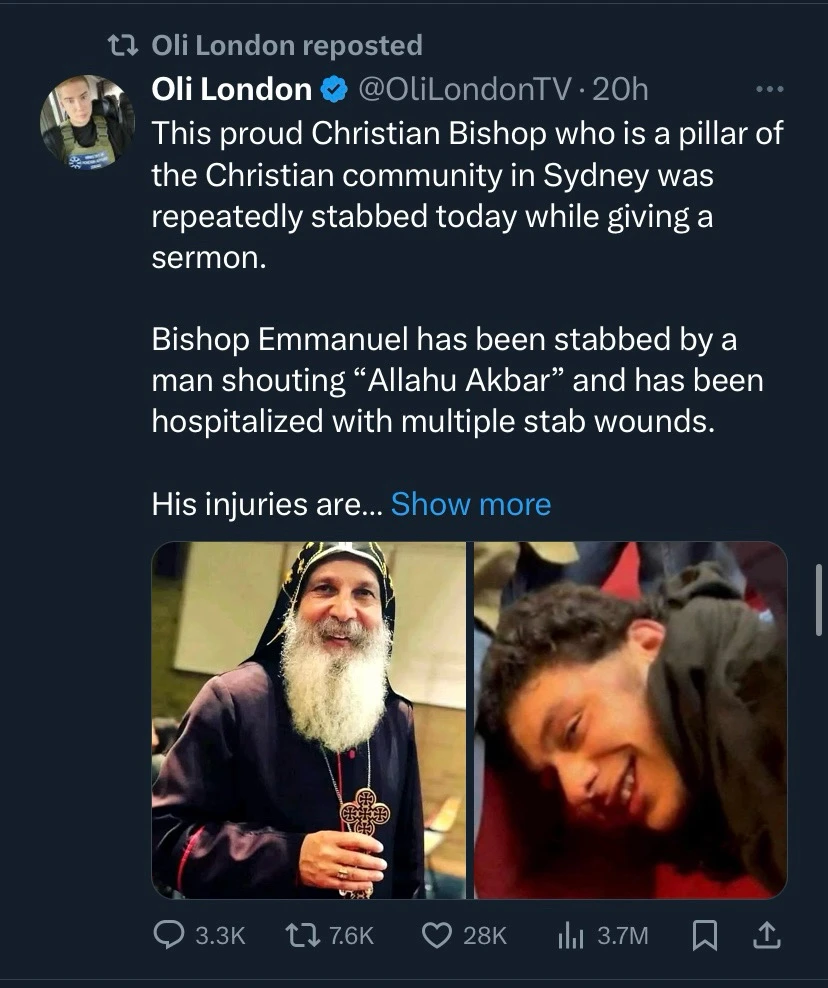Visit the @OliLondonTV handle
The height and width of the screenshot is (988, 828).
[x=466, y=89]
